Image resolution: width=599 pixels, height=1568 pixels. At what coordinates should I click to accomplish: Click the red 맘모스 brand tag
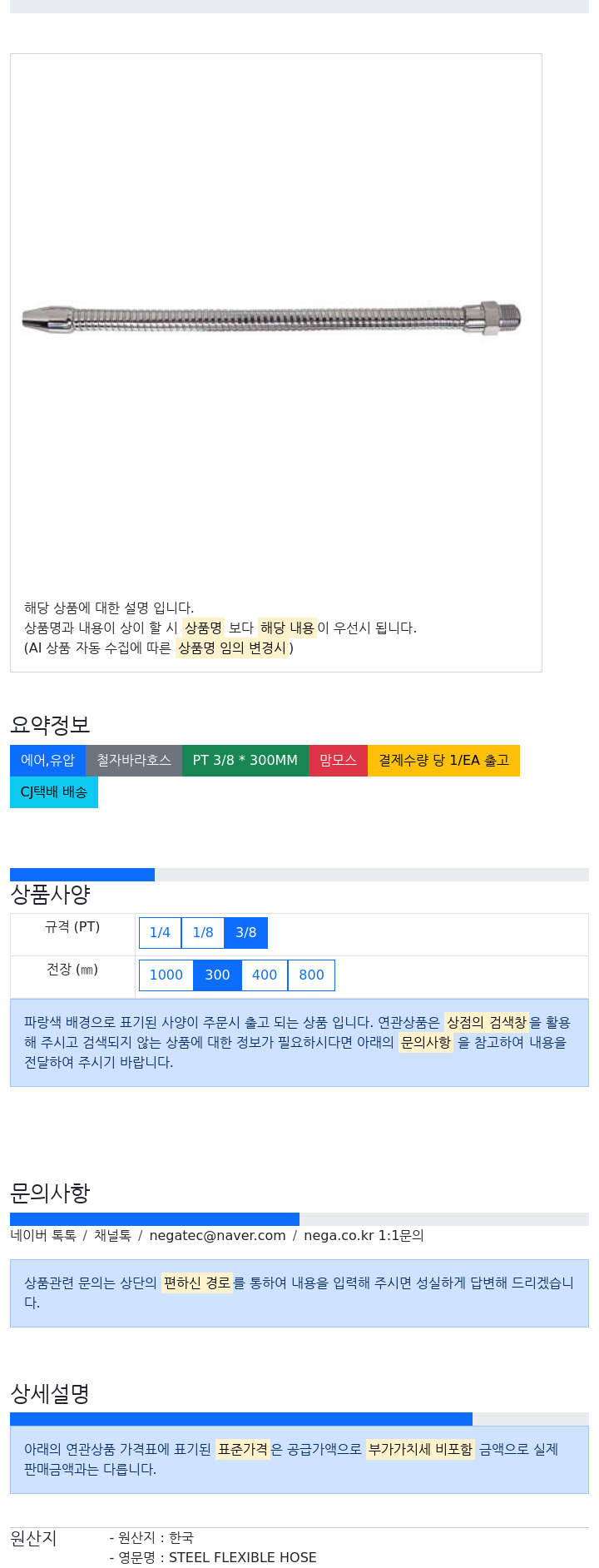pos(338,761)
